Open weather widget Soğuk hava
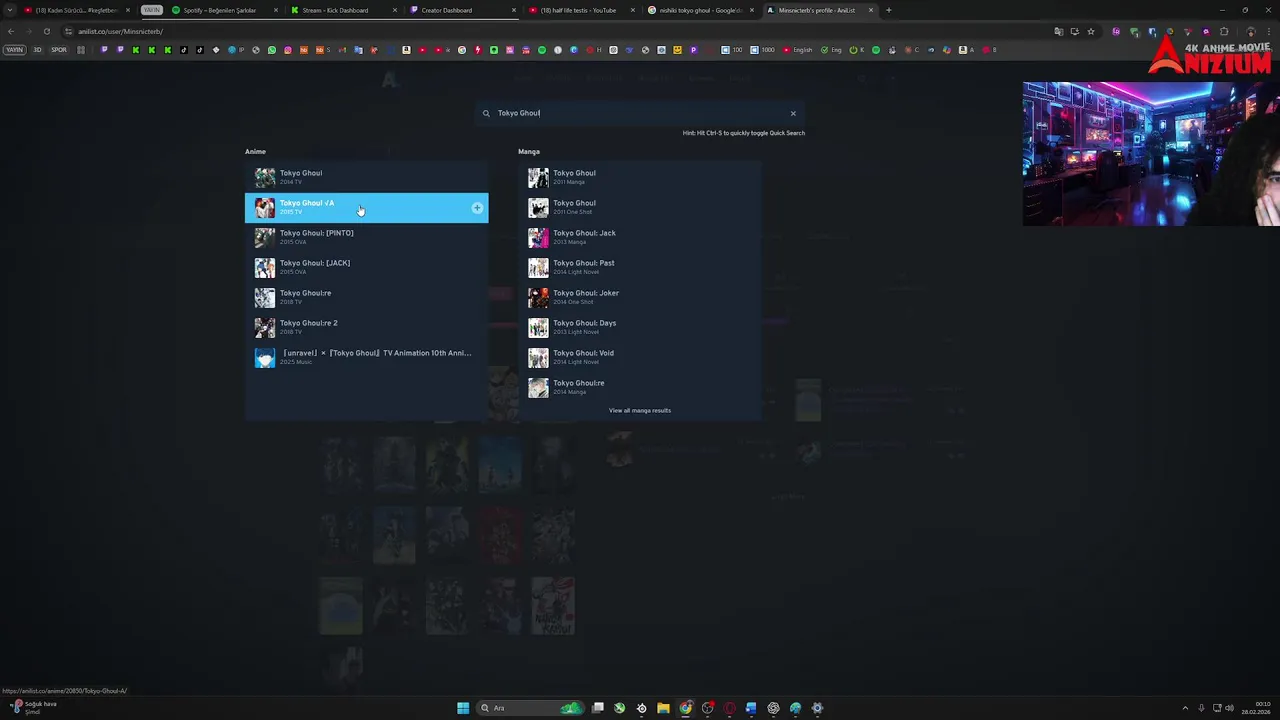The image size is (1280, 720). [x=34, y=708]
